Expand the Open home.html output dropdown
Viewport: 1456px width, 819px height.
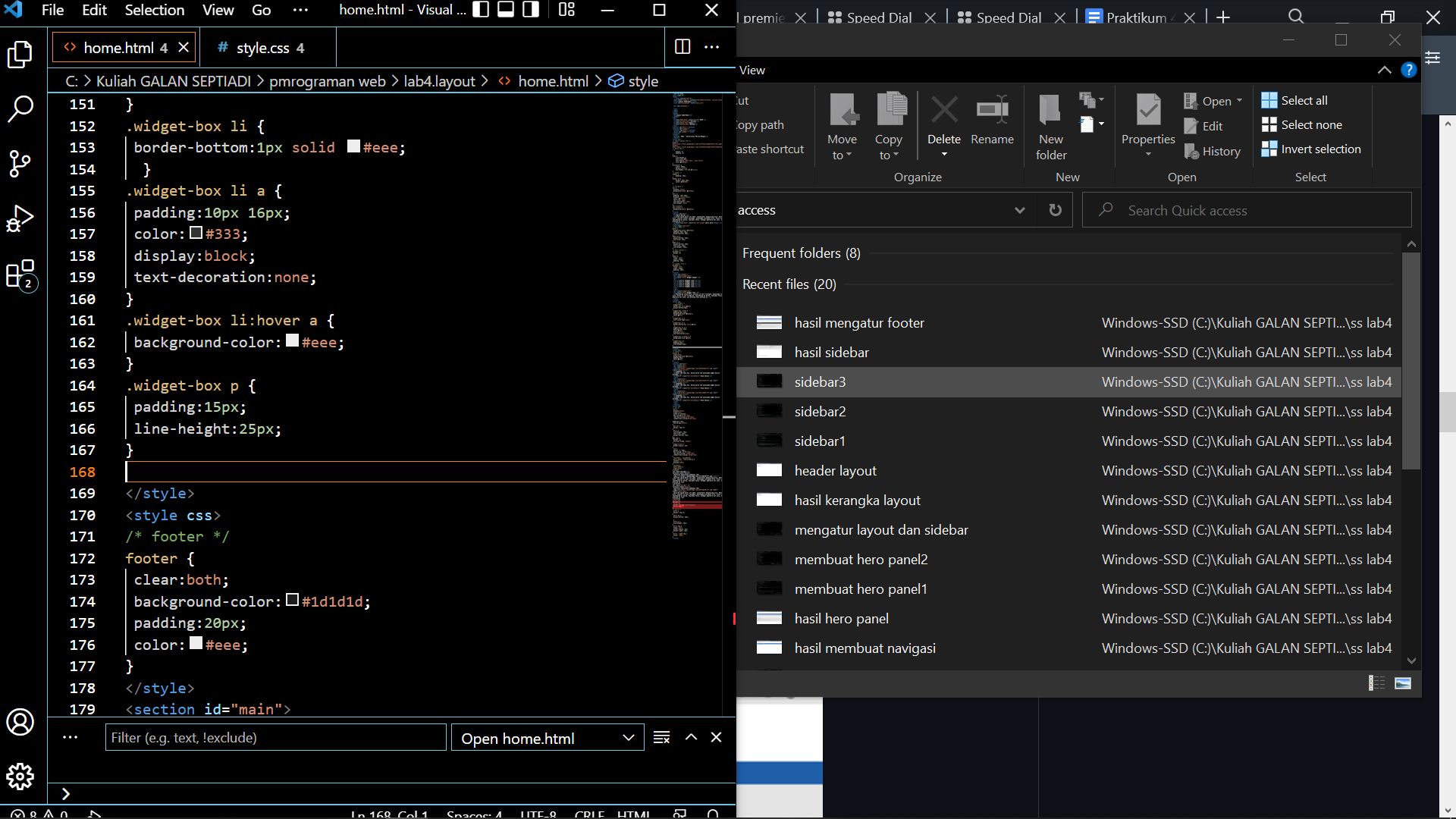tap(628, 738)
